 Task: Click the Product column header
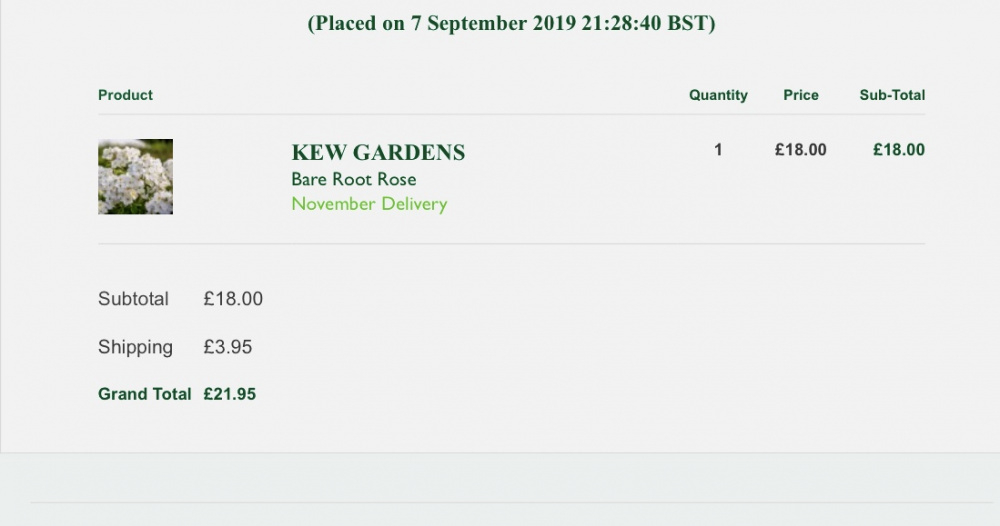pos(125,95)
